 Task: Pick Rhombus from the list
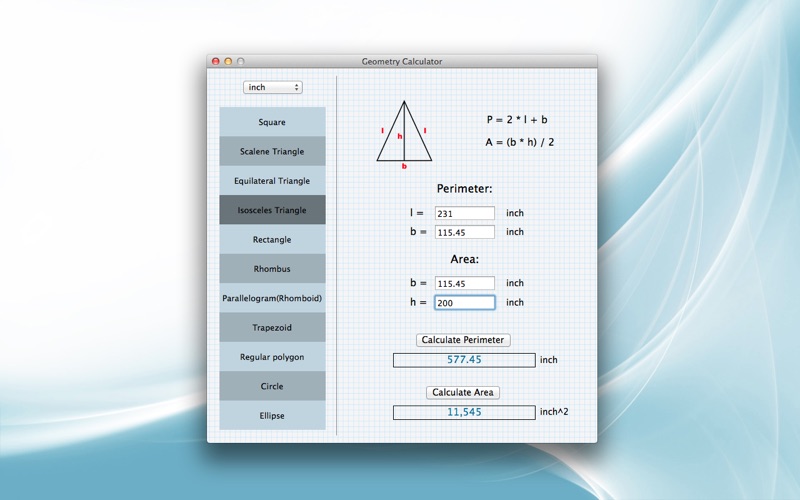[272, 269]
